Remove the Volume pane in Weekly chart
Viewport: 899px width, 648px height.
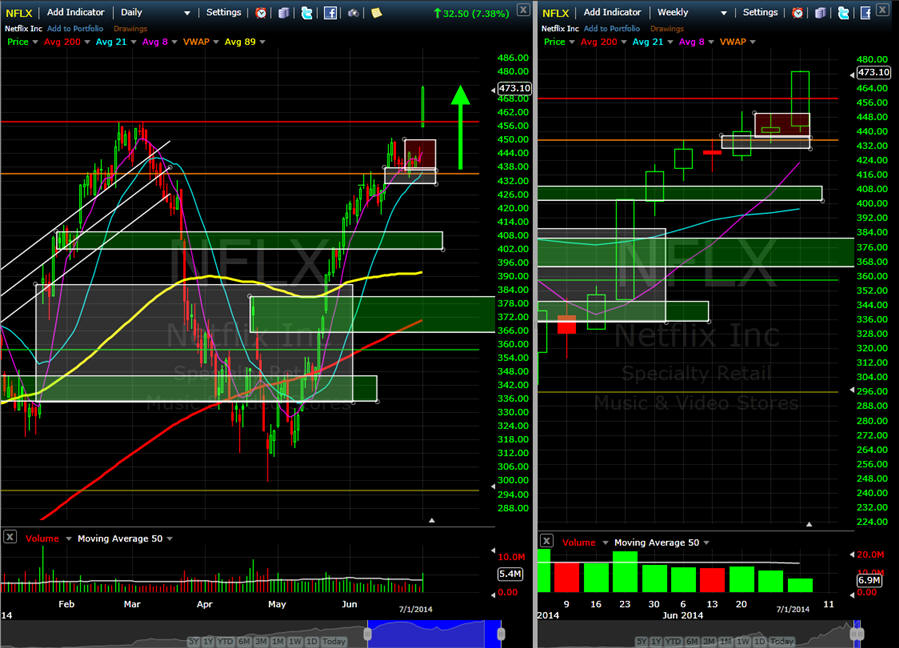point(546,541)
